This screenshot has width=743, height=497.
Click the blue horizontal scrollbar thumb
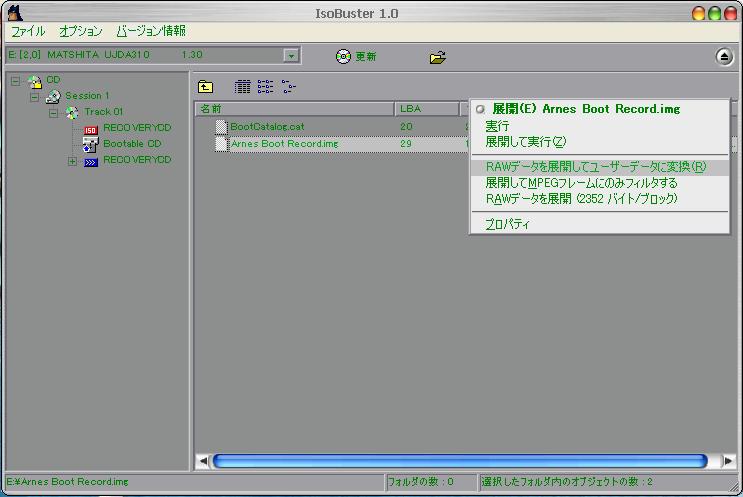460,461
